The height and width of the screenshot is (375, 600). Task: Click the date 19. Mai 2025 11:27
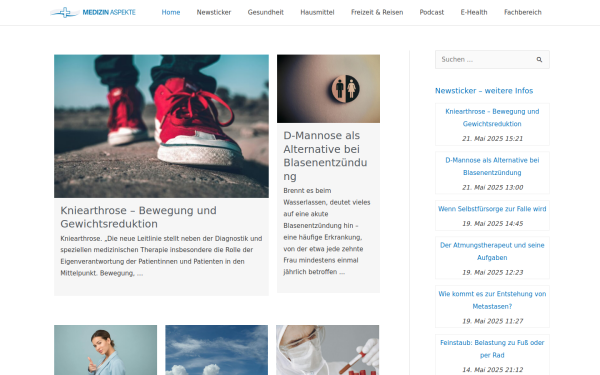[x=492, y=321]
